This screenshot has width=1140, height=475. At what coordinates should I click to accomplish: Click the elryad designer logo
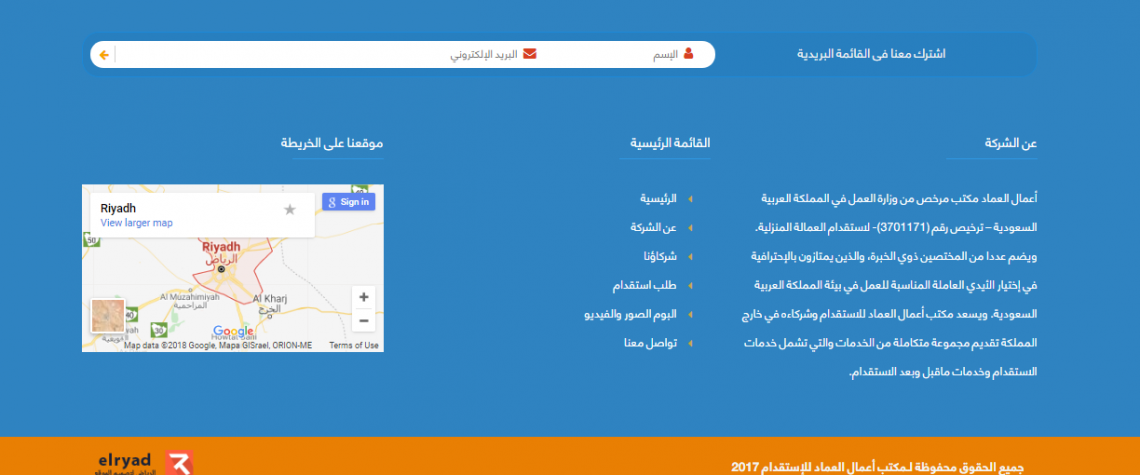144,463
